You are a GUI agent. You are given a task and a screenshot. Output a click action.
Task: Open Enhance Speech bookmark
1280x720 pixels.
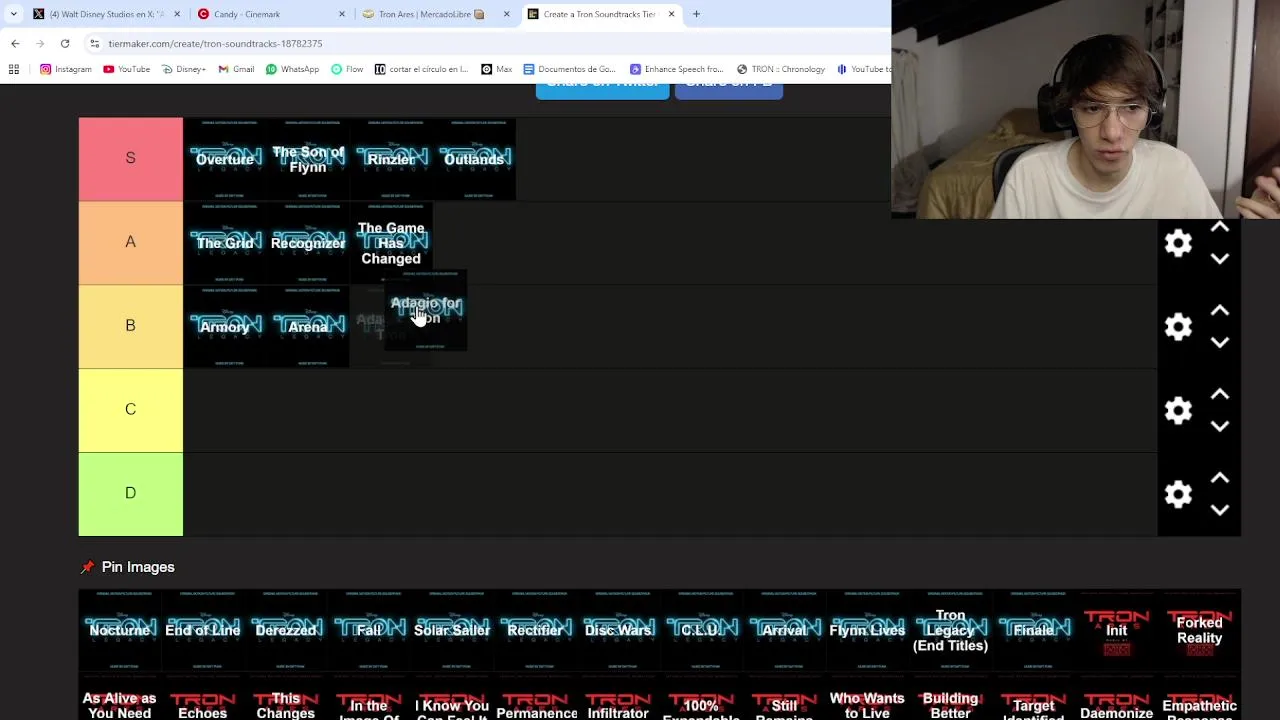pyautogui.click(x=676, y=69)
